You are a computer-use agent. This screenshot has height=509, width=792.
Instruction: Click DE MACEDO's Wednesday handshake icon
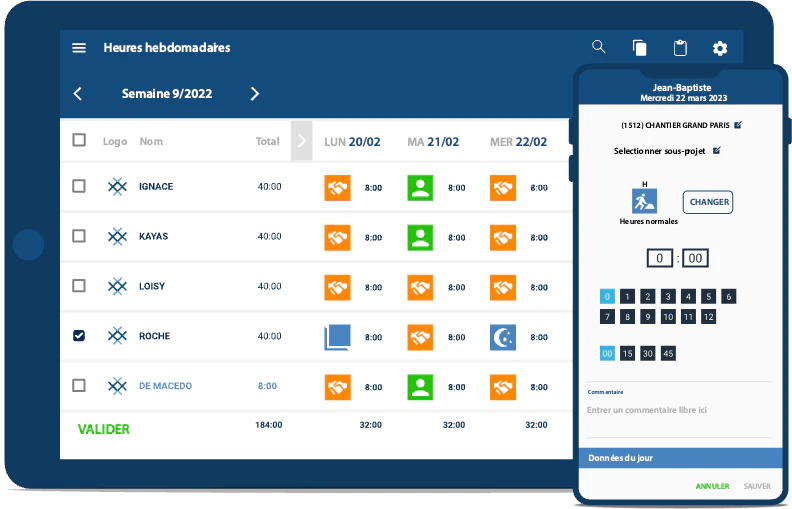pyautogui.click(x=503, y=387)
